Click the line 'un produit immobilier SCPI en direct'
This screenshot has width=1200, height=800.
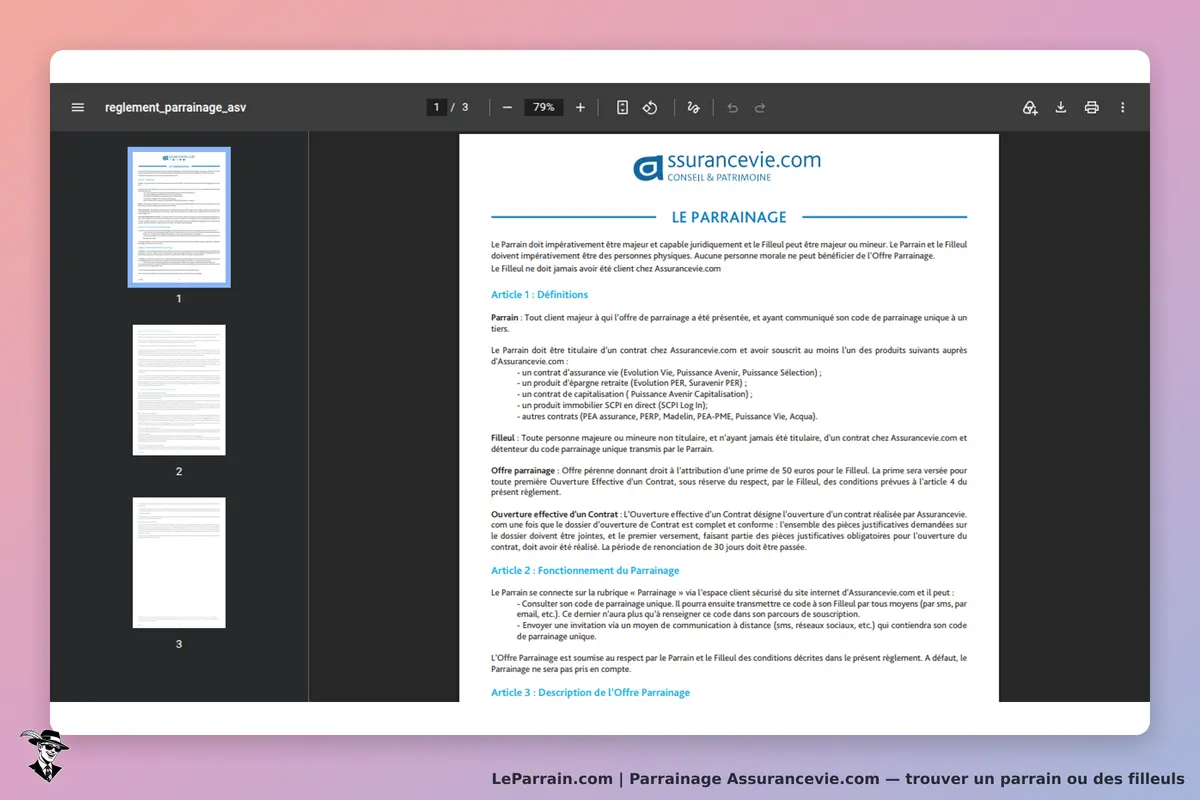(613, 405)
